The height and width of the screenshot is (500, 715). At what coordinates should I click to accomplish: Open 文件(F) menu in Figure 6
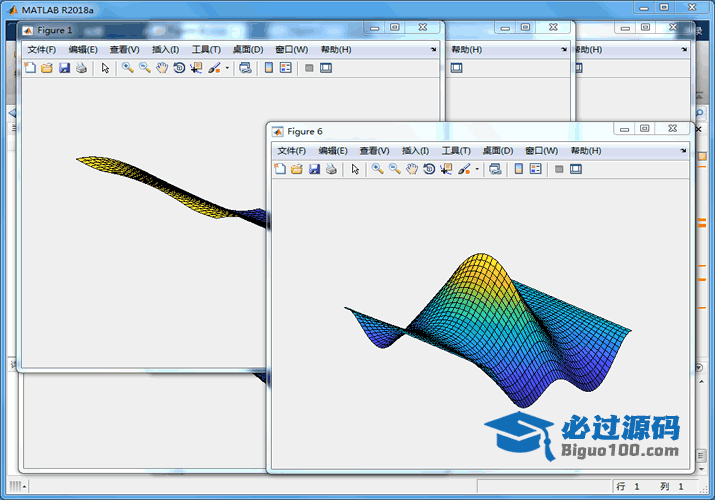coord(292,151)
